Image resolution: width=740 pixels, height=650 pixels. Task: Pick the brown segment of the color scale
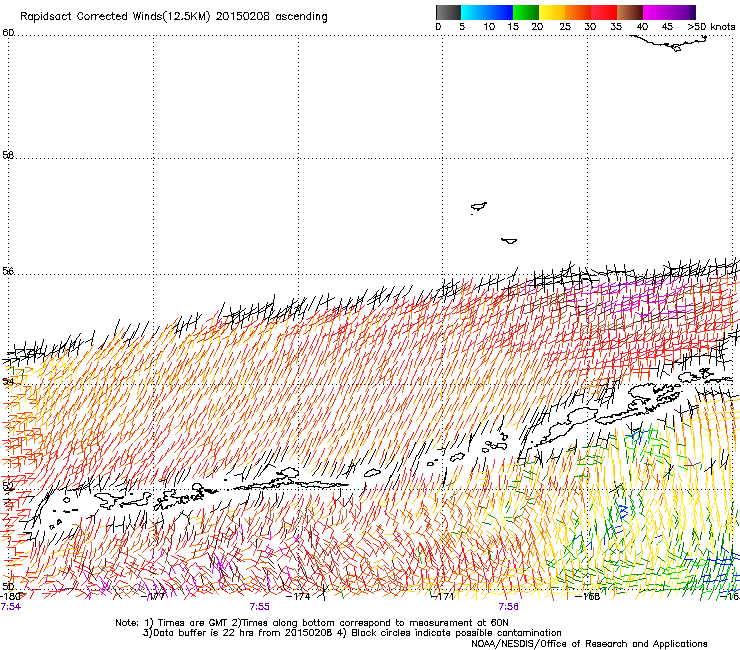pyautogui.click(x=630, y=12)
